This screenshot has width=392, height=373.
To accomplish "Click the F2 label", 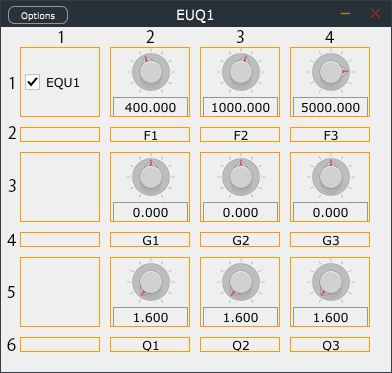I will pos(240,135).
